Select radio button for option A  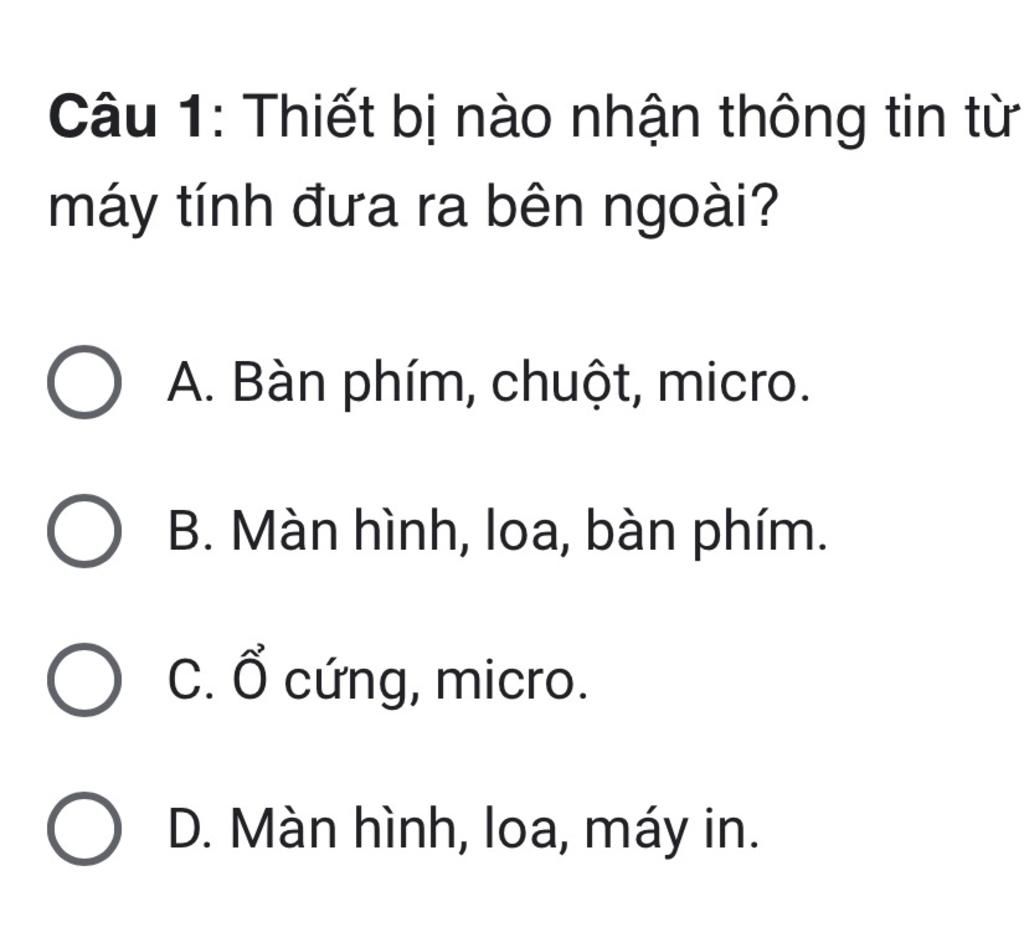tap(84, 382)
